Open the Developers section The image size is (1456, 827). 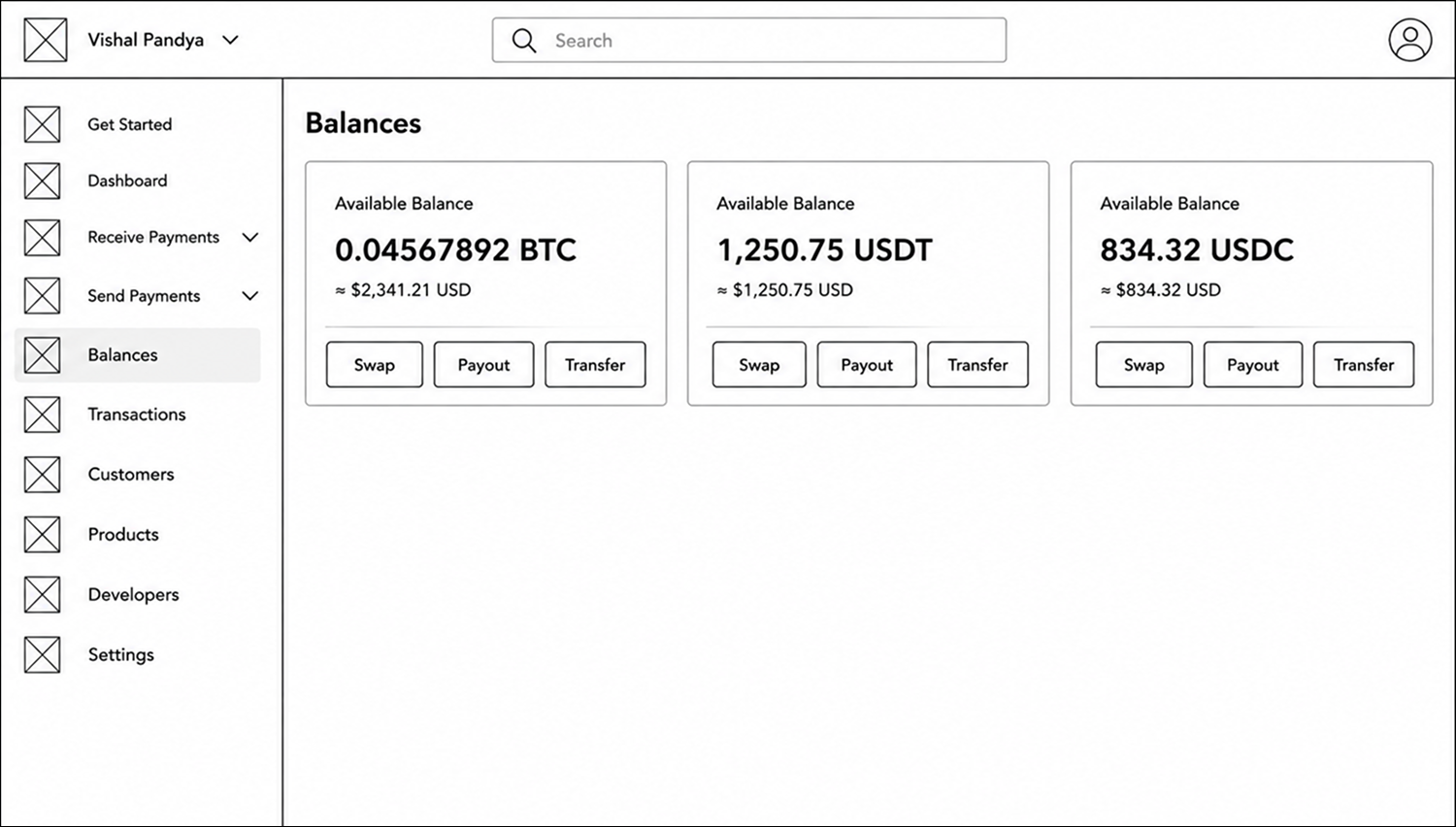click(x=133, y=595)
